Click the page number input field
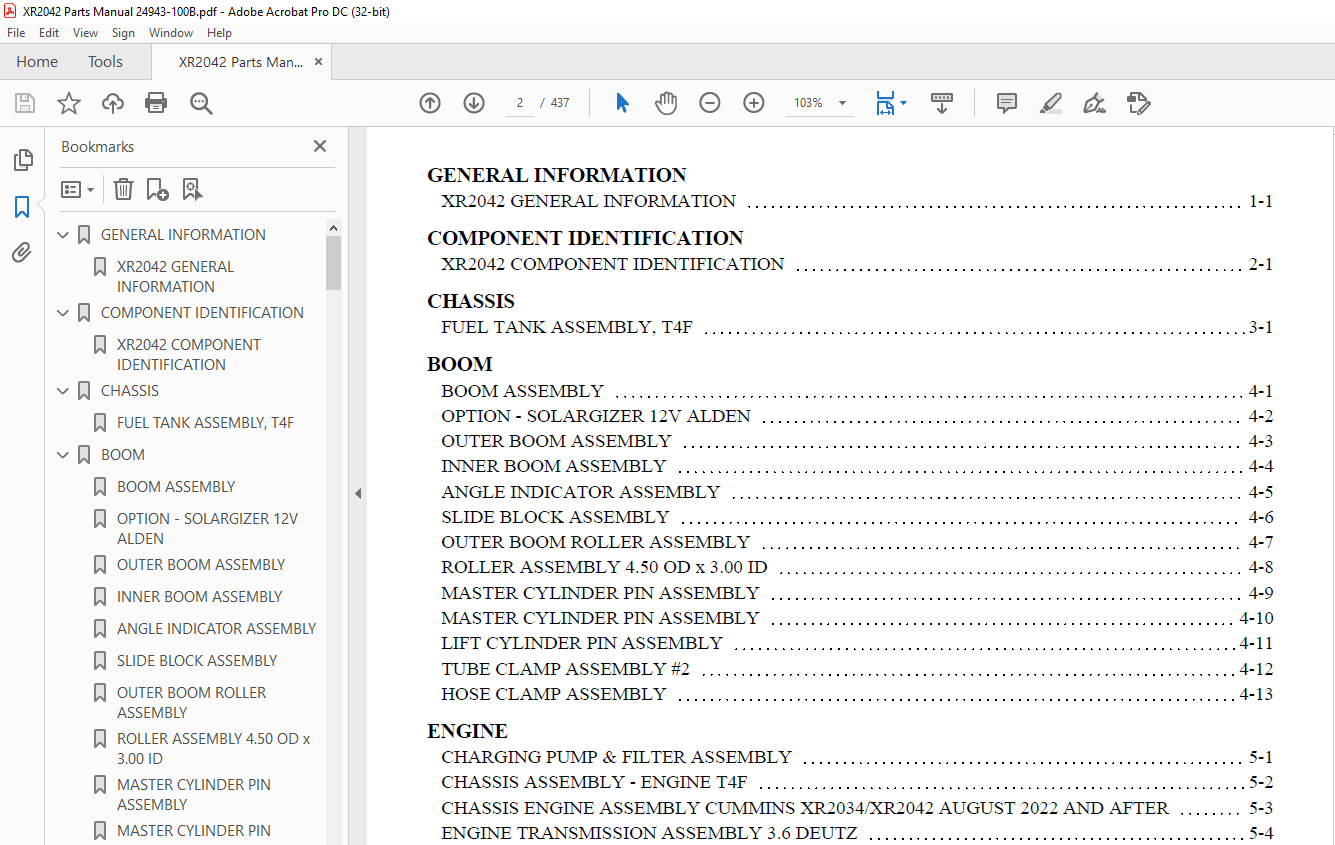This screenshot has width=1335, height=845. click(x=520, y=103)
